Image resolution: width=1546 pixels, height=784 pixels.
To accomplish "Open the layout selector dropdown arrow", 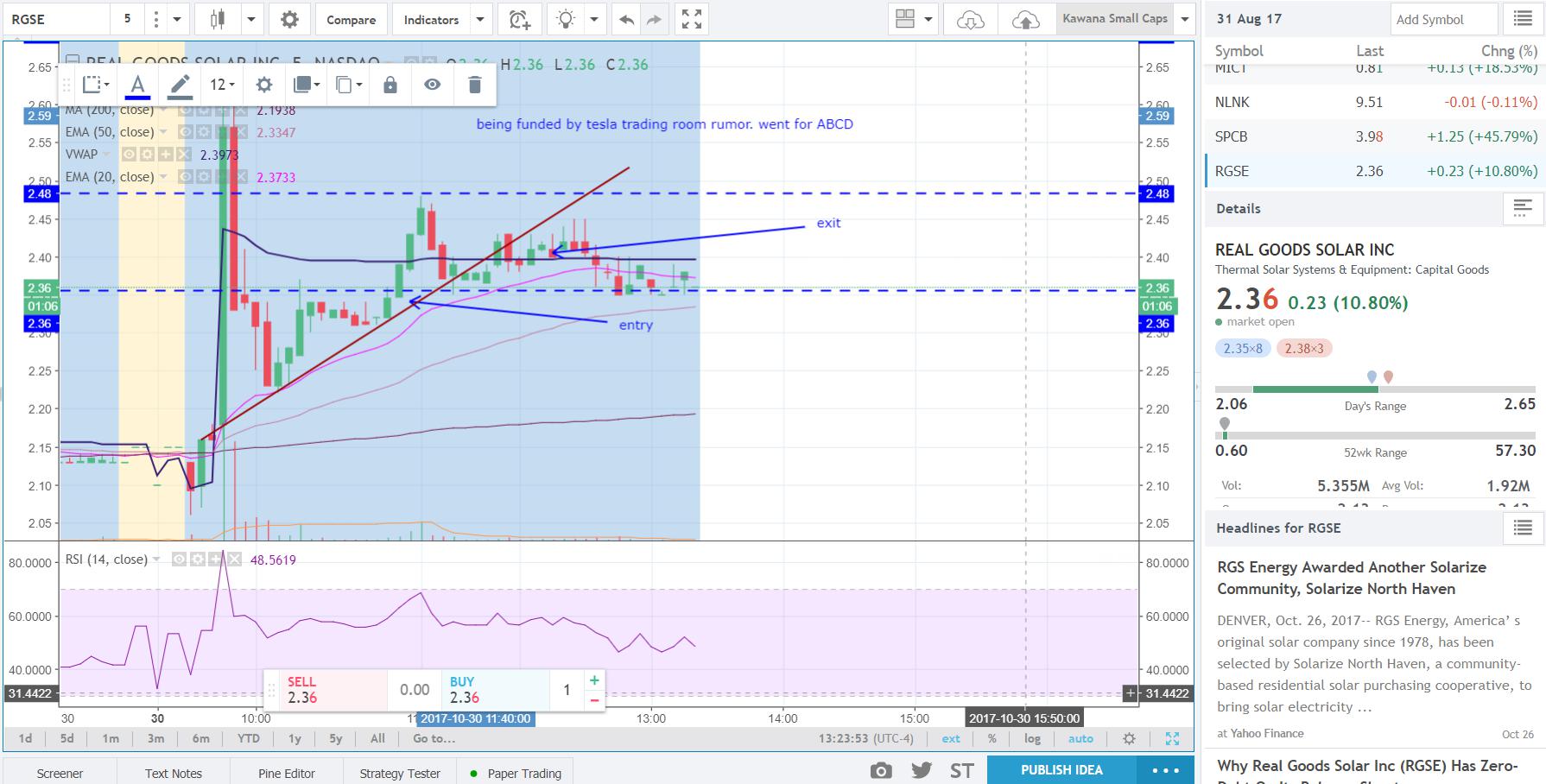I will coord(928,19).
